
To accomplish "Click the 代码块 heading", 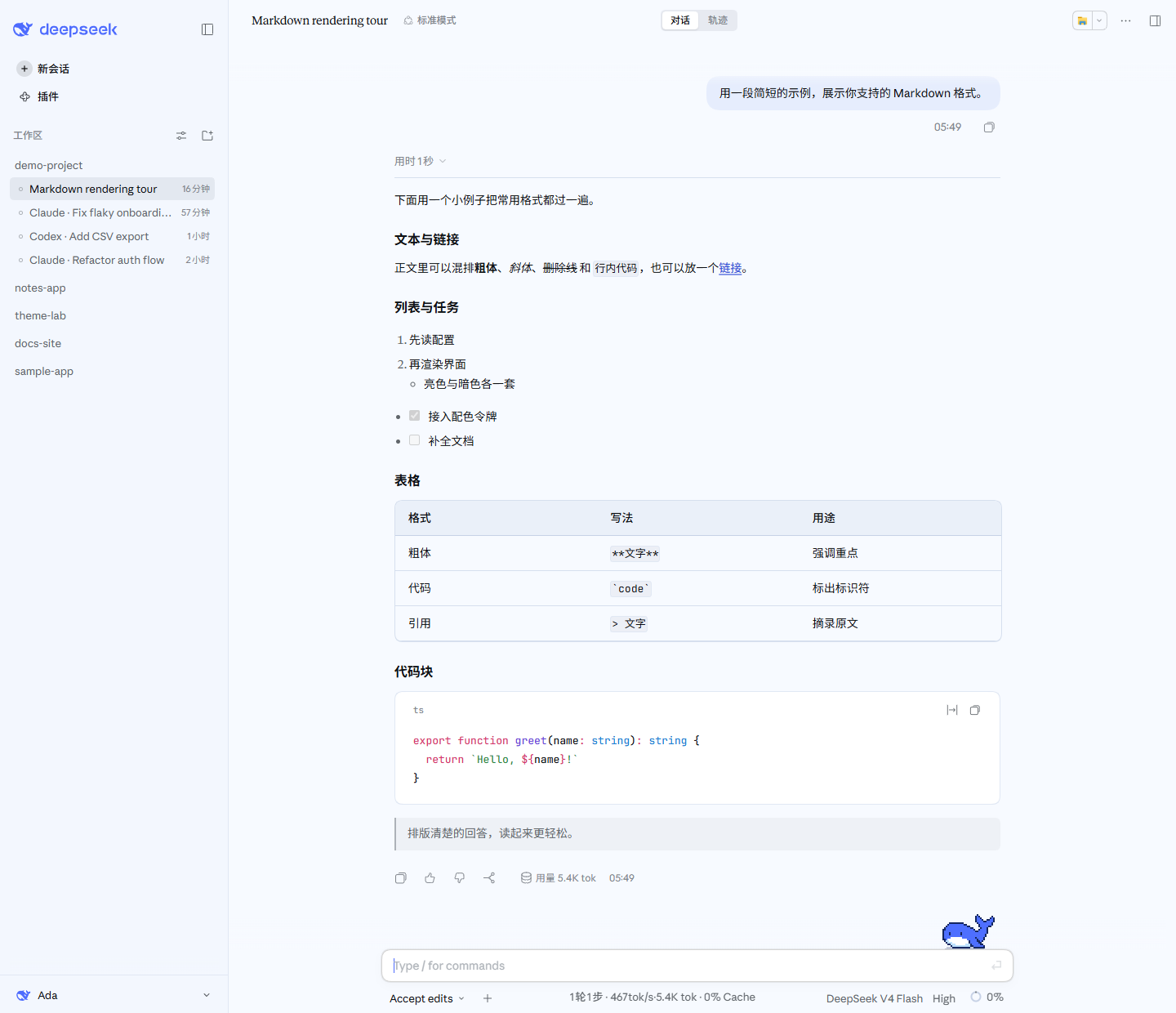I will [x=414, y=672].
